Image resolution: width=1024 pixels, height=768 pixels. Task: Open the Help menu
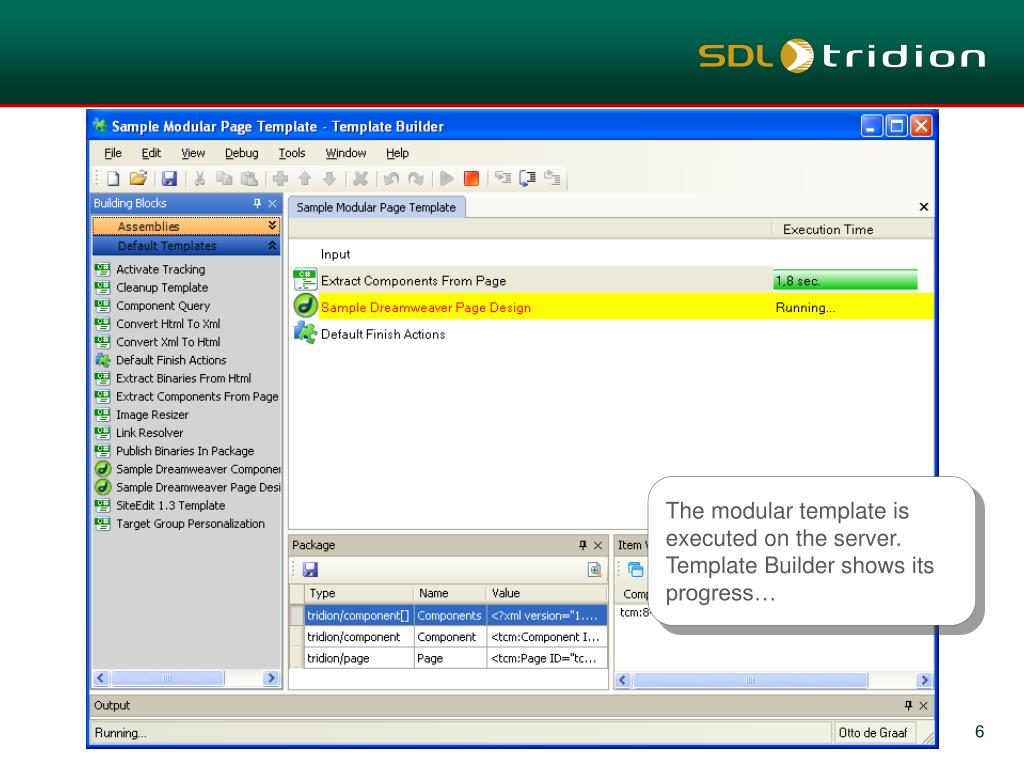397,153
